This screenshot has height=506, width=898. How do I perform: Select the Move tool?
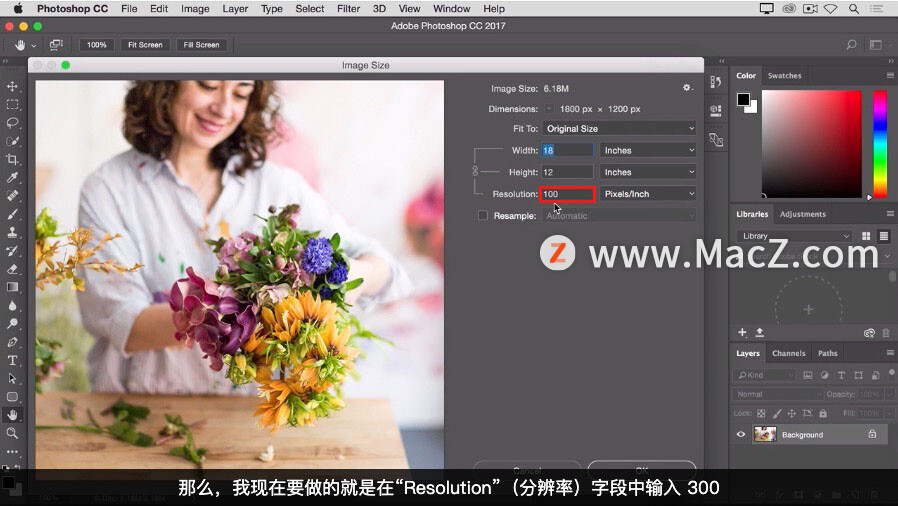click(12, 86)
